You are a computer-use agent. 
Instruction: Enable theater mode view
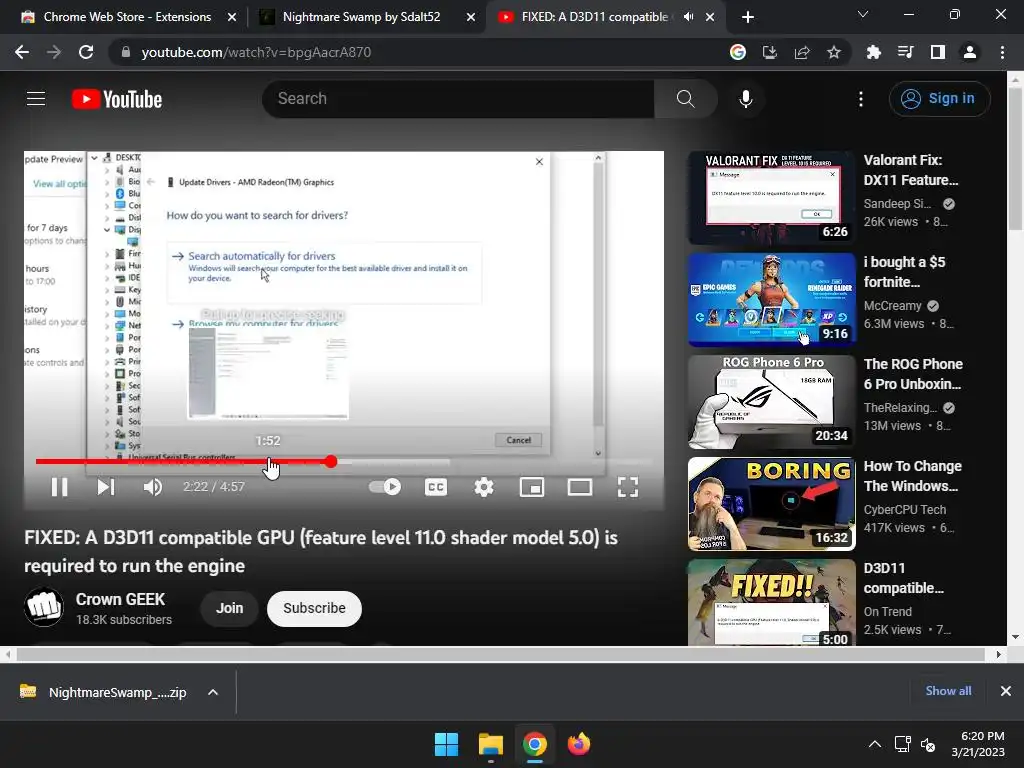click(580, 487)
